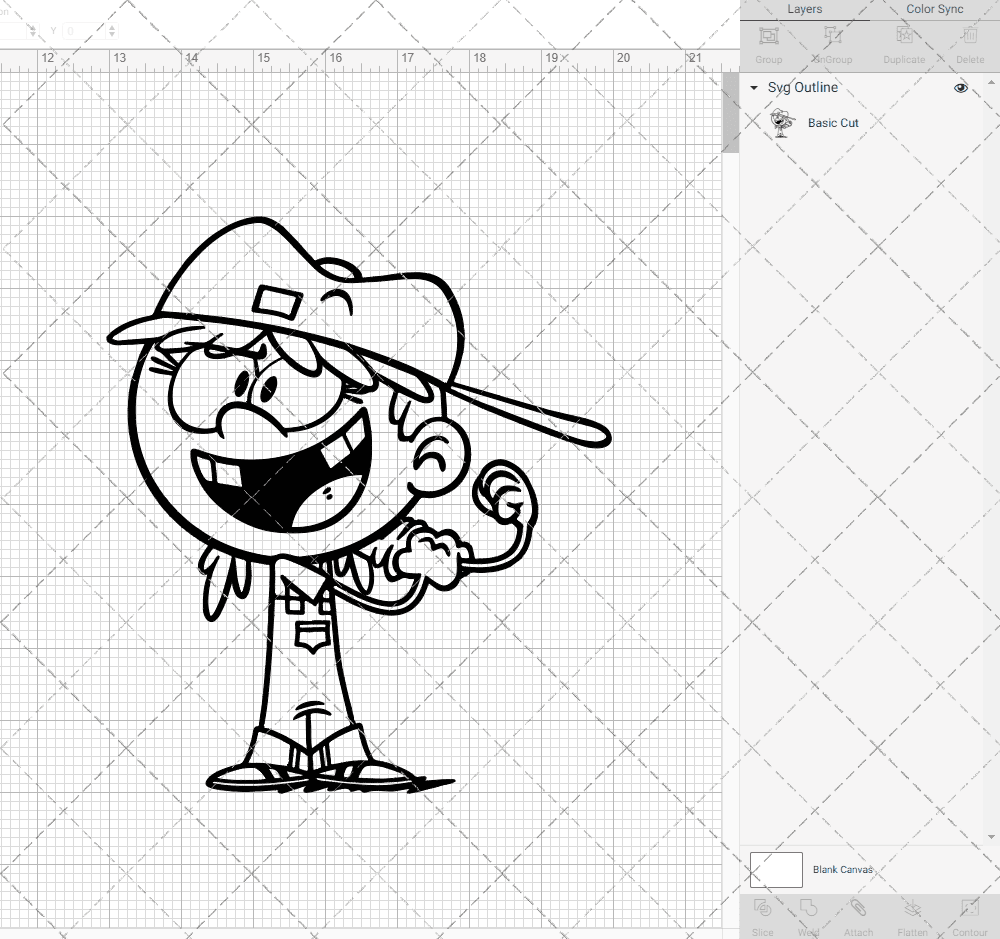Switch to the Color Sync tab
Screen dimensions: 1000x939
click(x=934, y=9)
